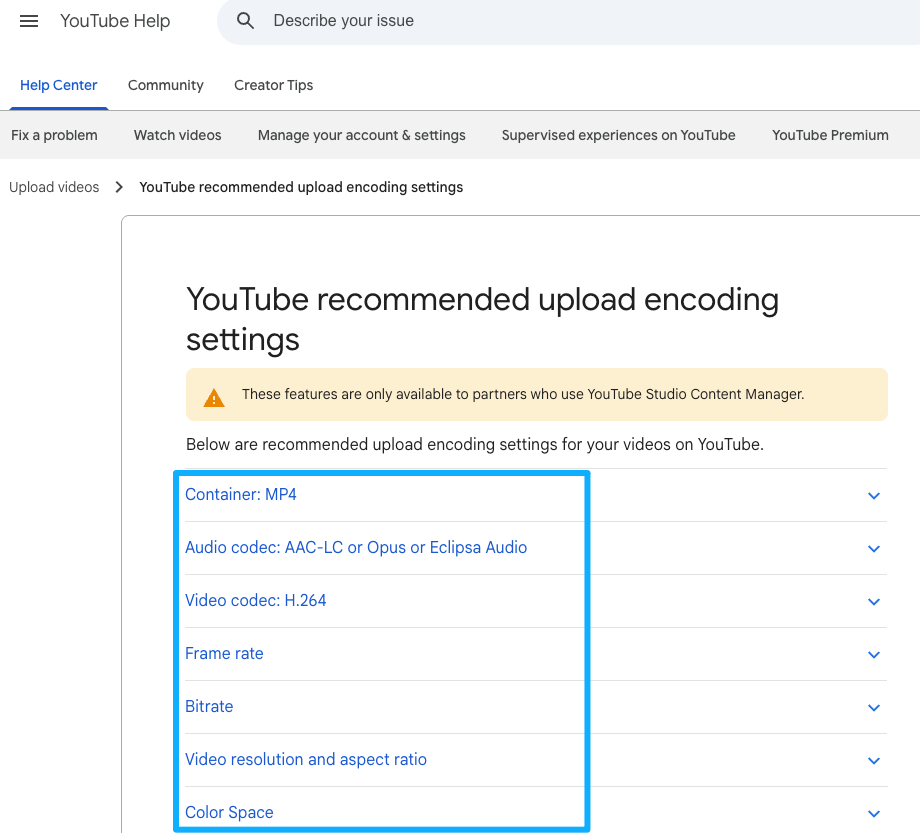Viewport: 920px width, 833px height.
Task: Select Watch videos menu item
Action: [x=178, y=136]
